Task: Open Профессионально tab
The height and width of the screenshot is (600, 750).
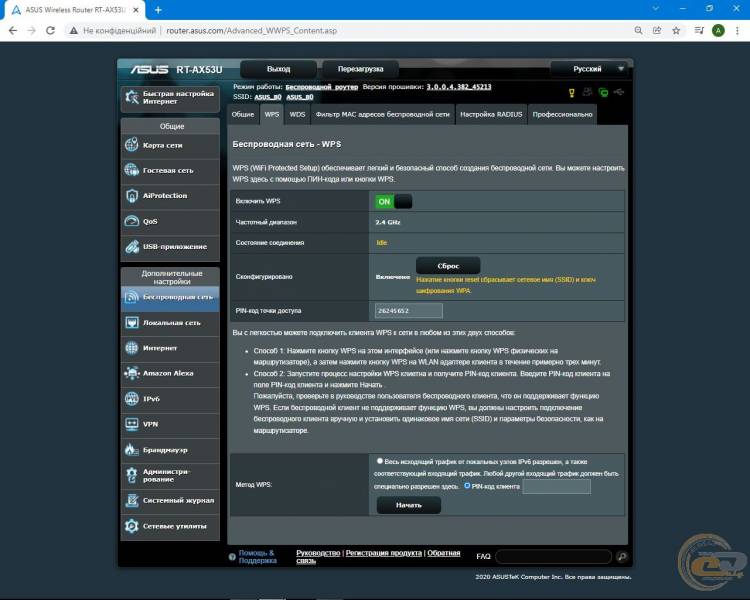Action: pyautogui.click(x=562, y=114)
